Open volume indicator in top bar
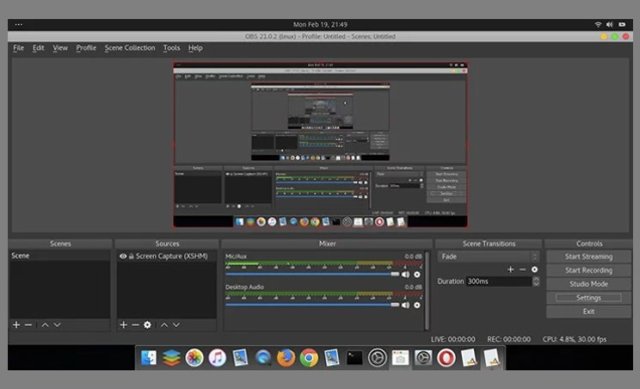 click(x=609, y=24)
